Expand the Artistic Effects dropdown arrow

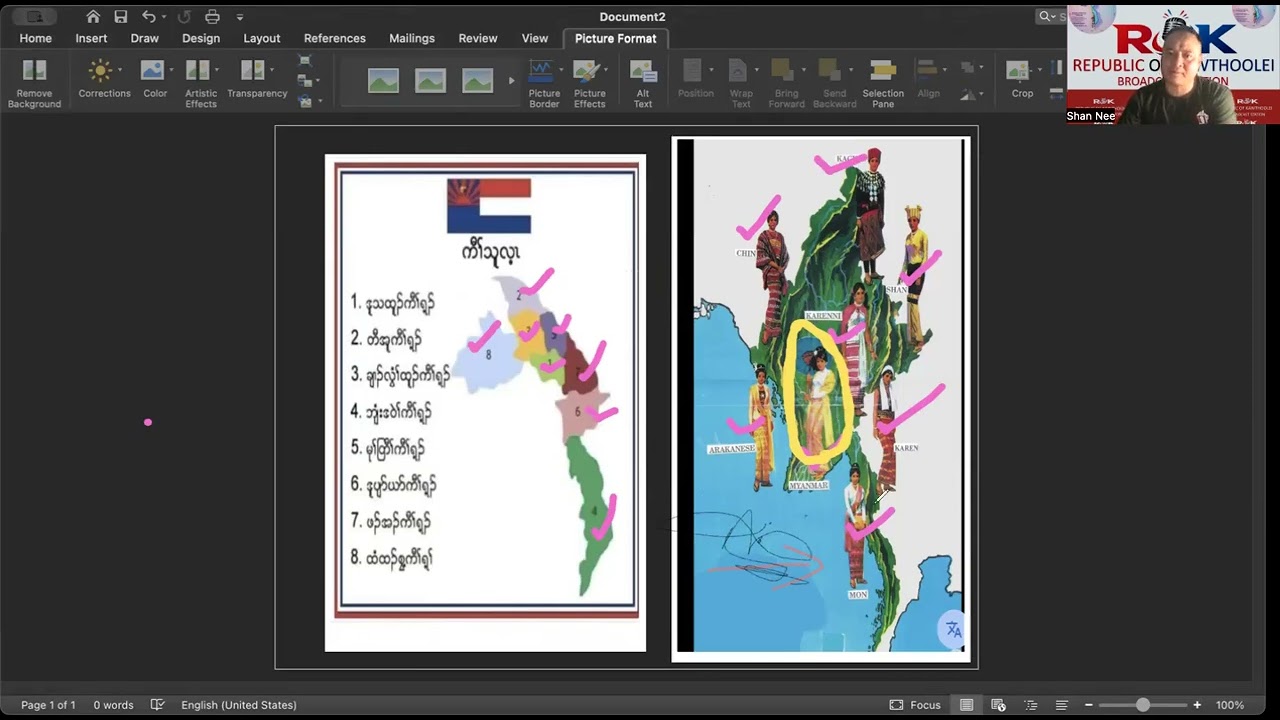(217, 70)
